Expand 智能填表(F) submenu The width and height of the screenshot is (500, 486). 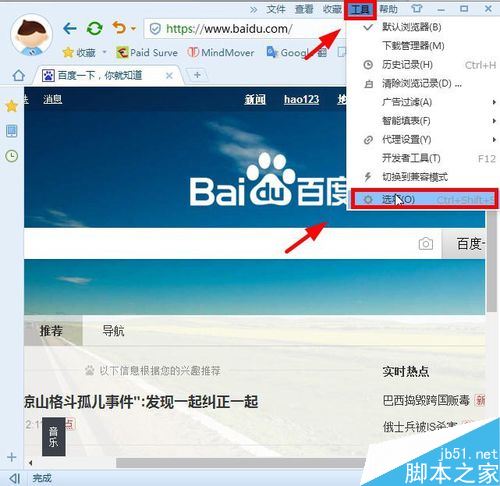(x=423, y=121)
